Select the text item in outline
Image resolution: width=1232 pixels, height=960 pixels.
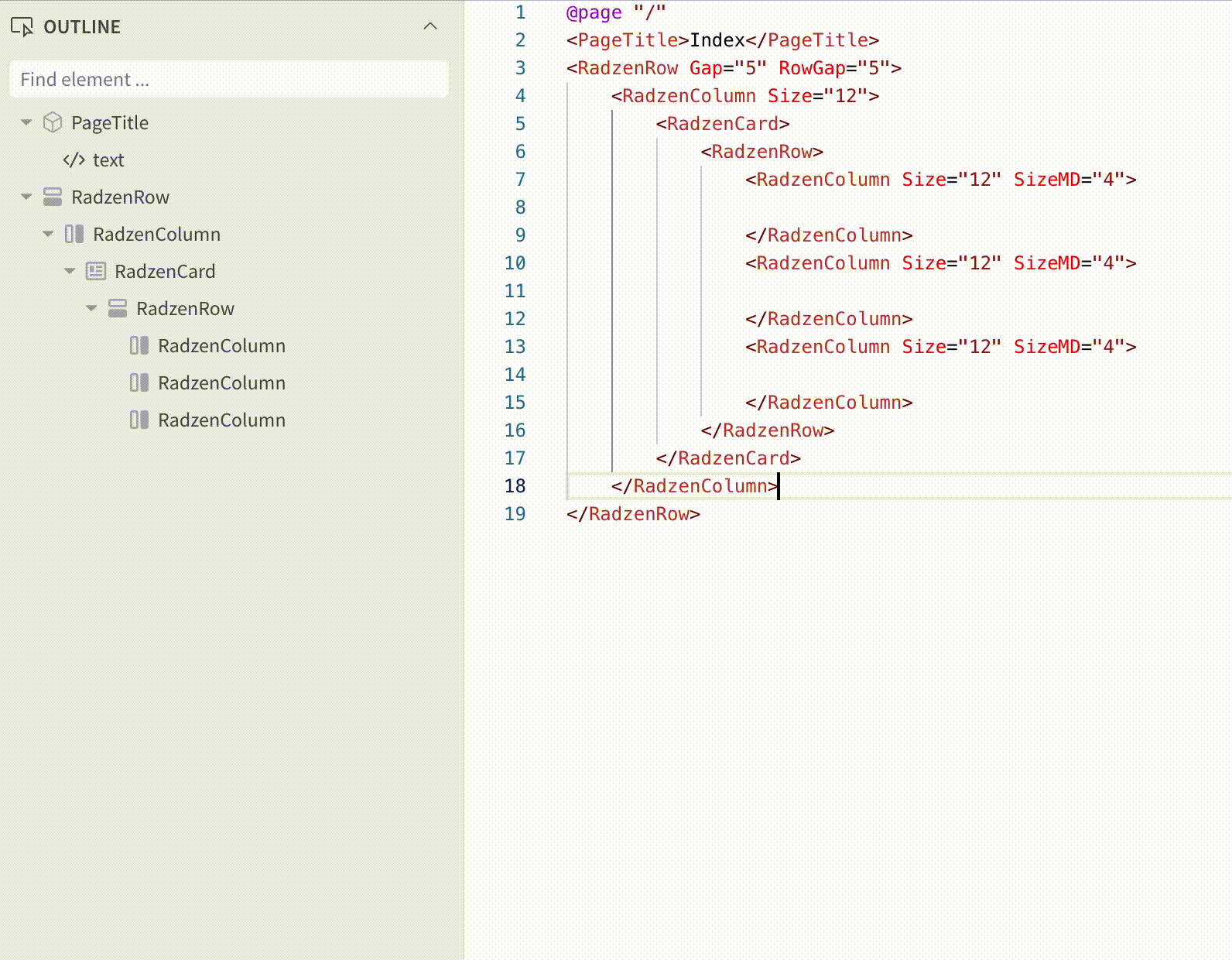(x=108, y=160)
